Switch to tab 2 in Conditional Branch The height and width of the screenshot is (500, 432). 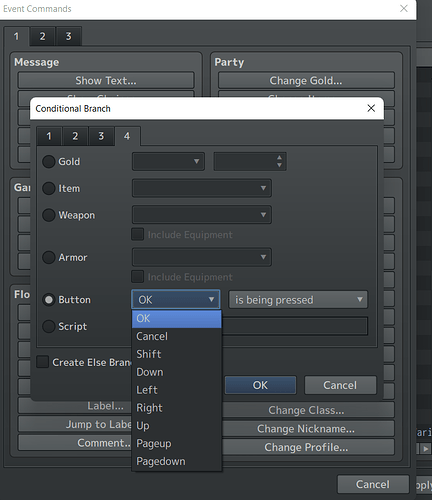point(75,136)
